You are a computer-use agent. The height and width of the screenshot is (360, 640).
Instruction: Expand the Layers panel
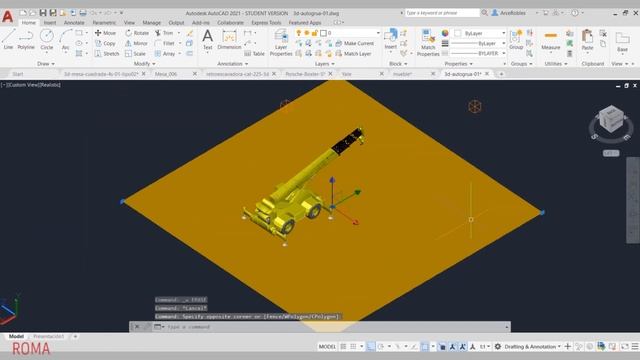(324, 64)
